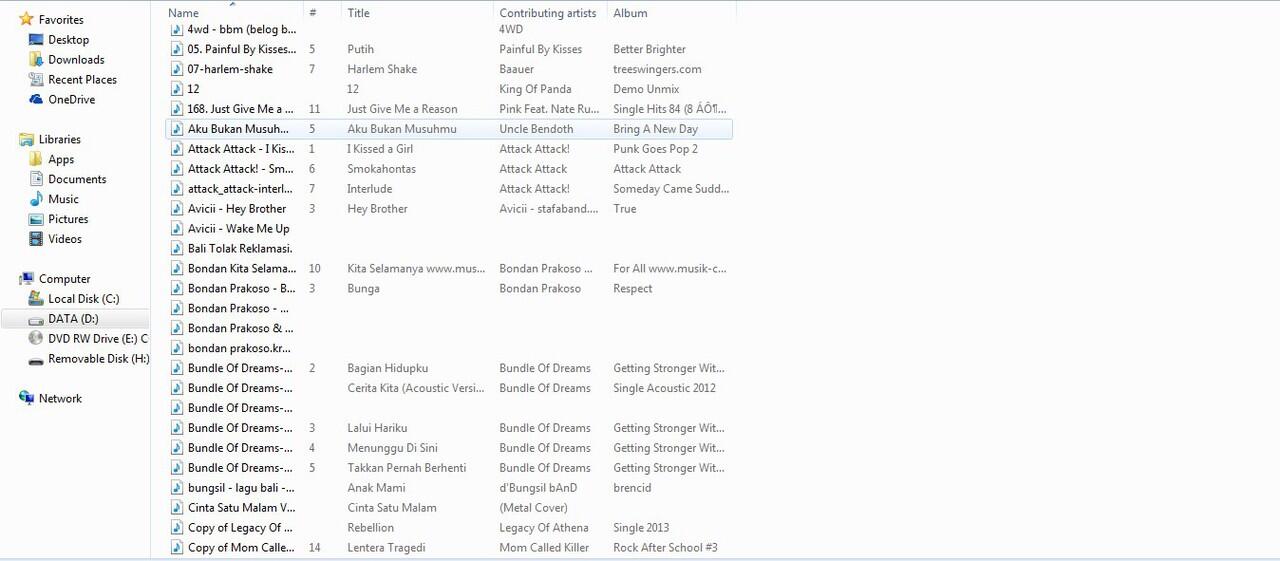Screen dimensions: 1280x561
Task: Select file 4wd - bbm (belog b...
Action: [x=242, y=29]
